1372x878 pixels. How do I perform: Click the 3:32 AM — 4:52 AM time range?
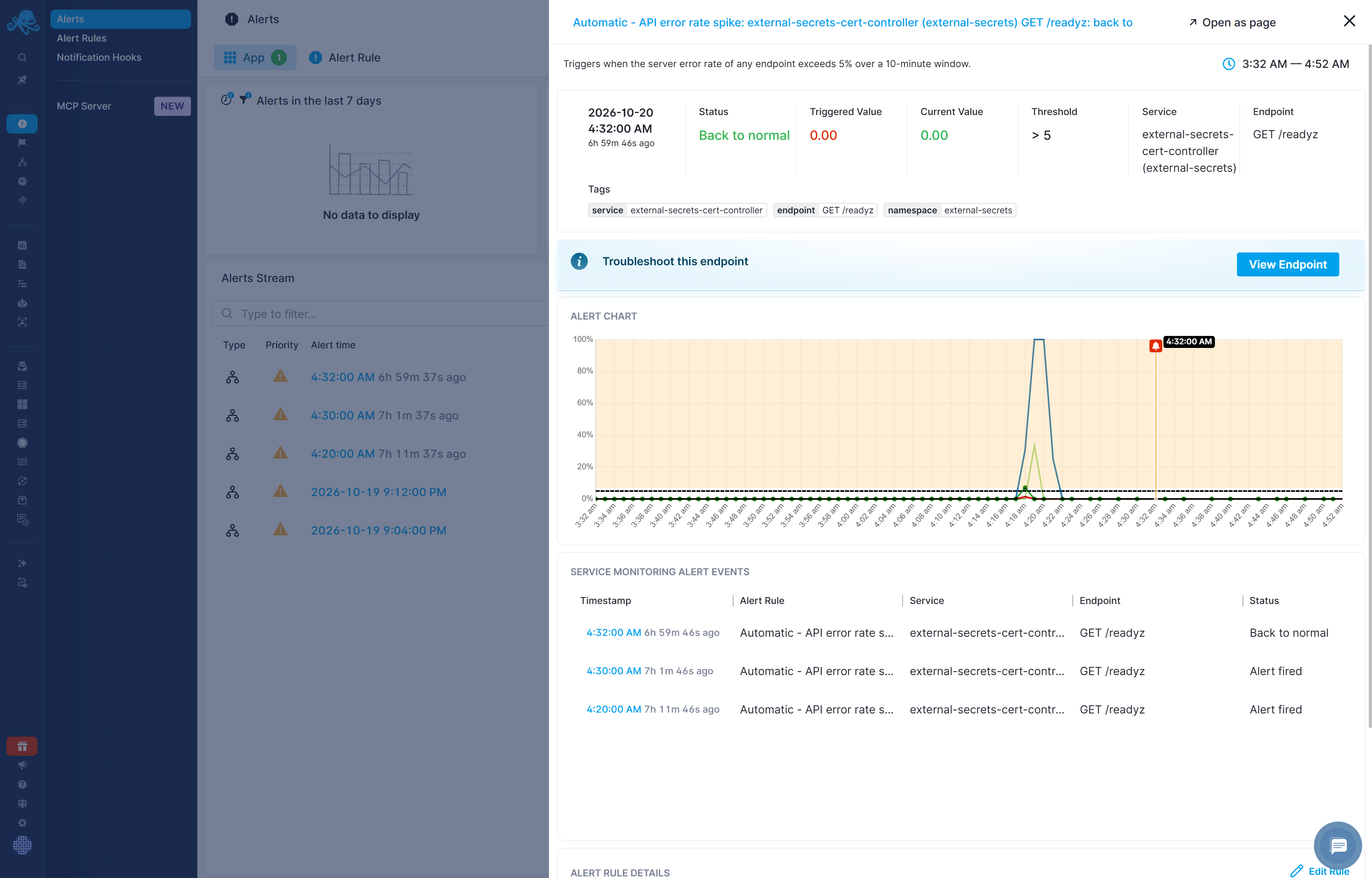pos(1296,64)
